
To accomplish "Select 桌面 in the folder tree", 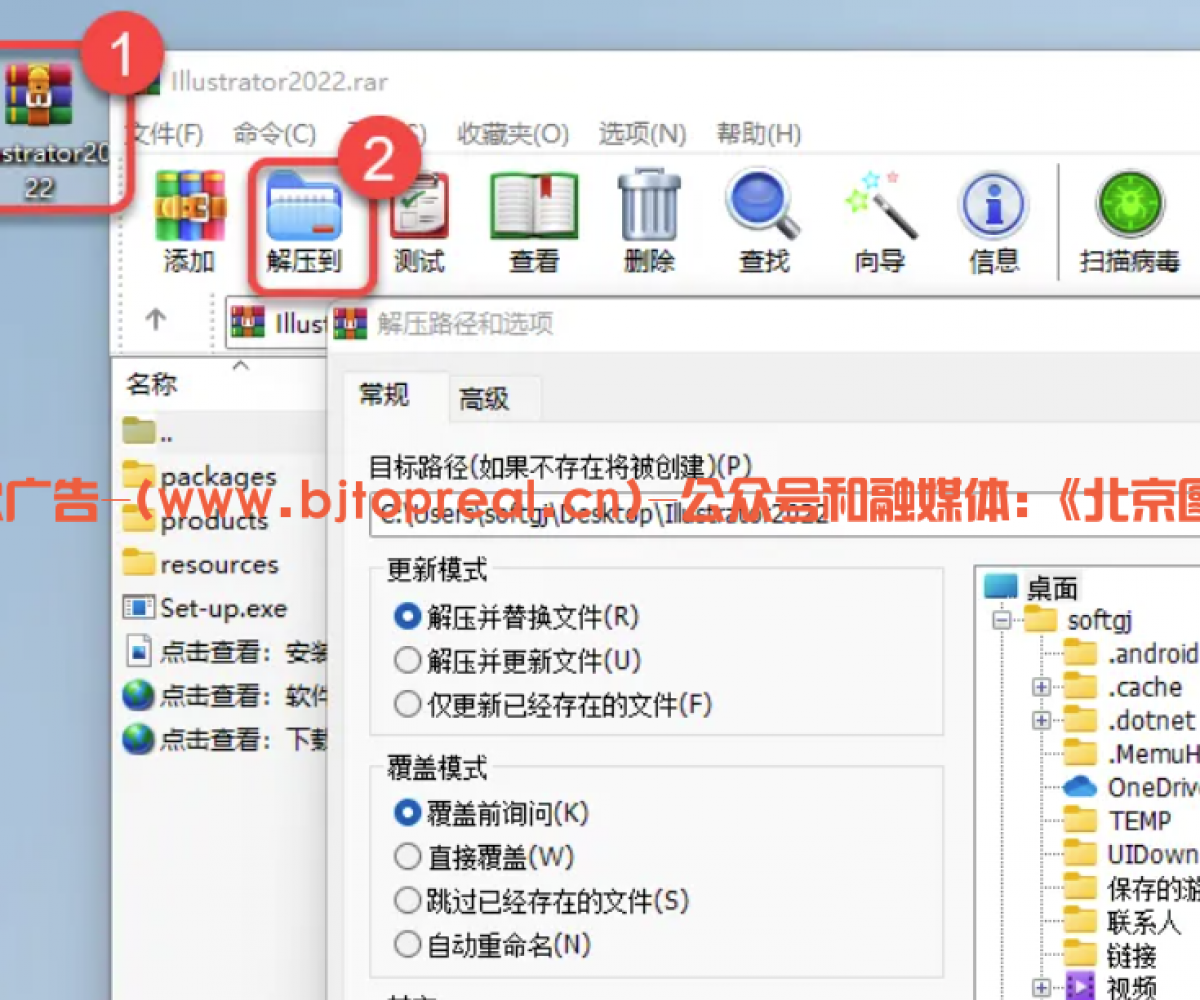I will click(1033, 588).
